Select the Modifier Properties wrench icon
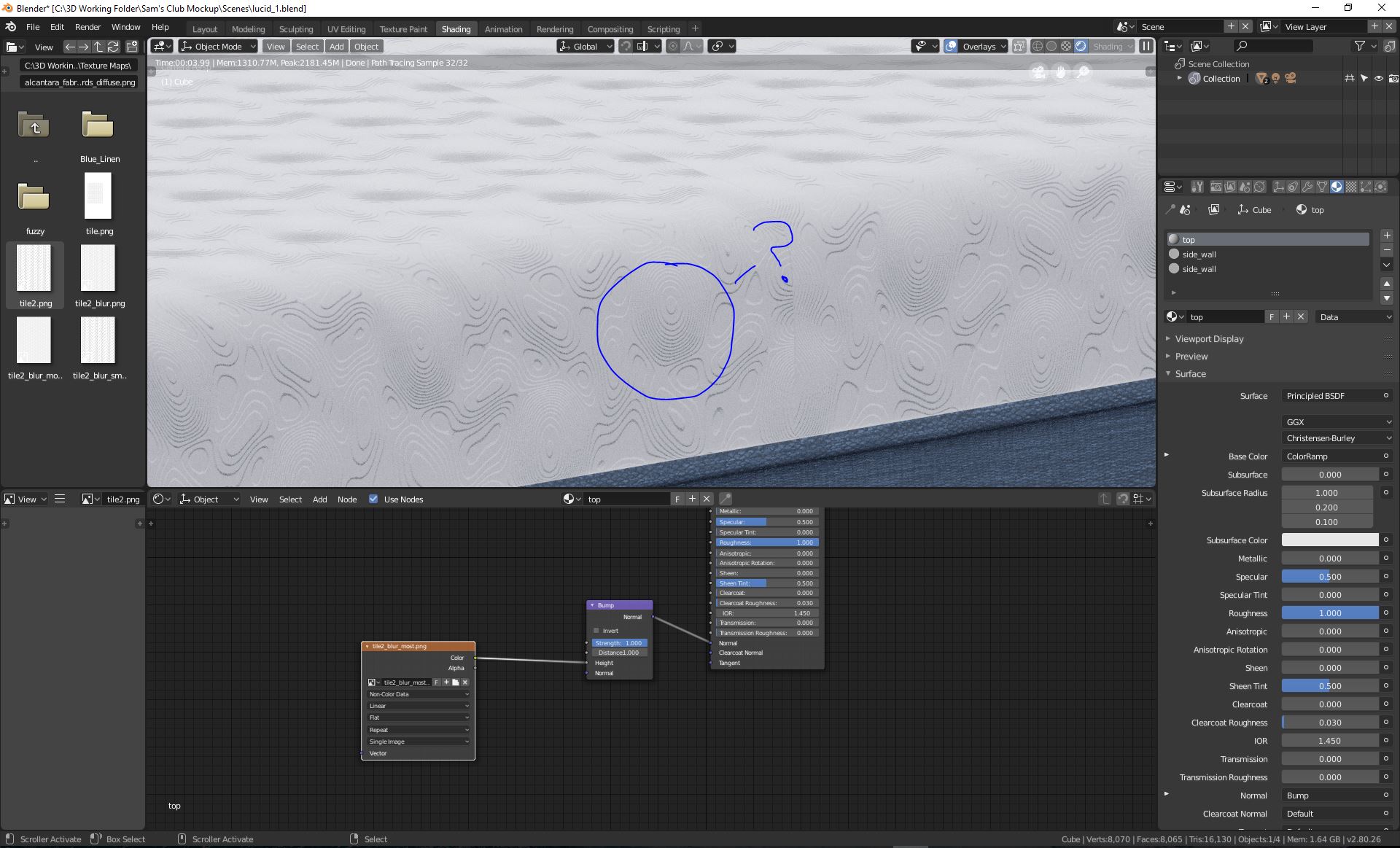1400x848 pixels. click(x=1307, y=187)
